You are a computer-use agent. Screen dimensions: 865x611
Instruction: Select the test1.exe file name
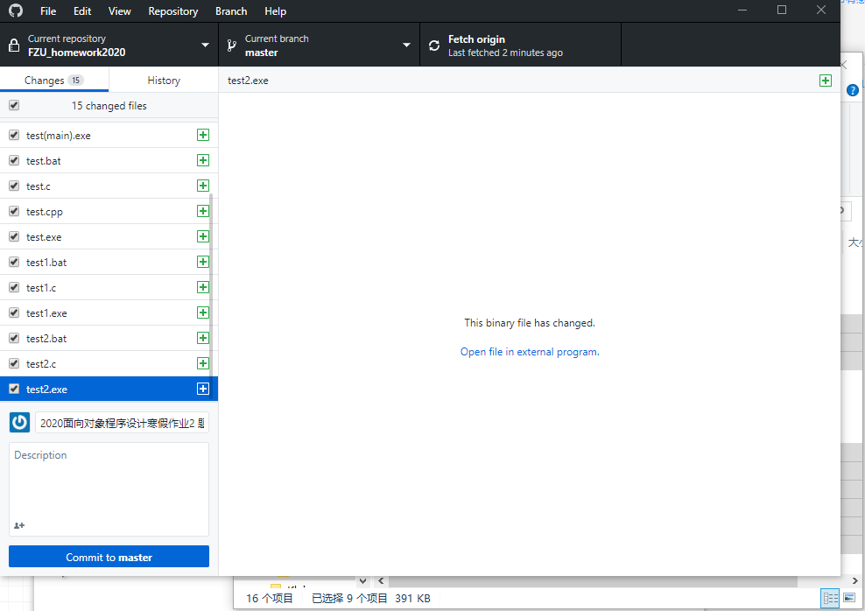[x=47, y=313]
